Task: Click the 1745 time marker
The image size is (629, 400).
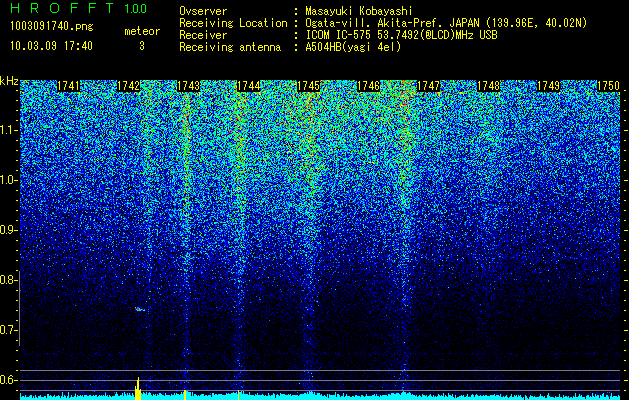Action: pyautogui.click(x=308, y=86)
